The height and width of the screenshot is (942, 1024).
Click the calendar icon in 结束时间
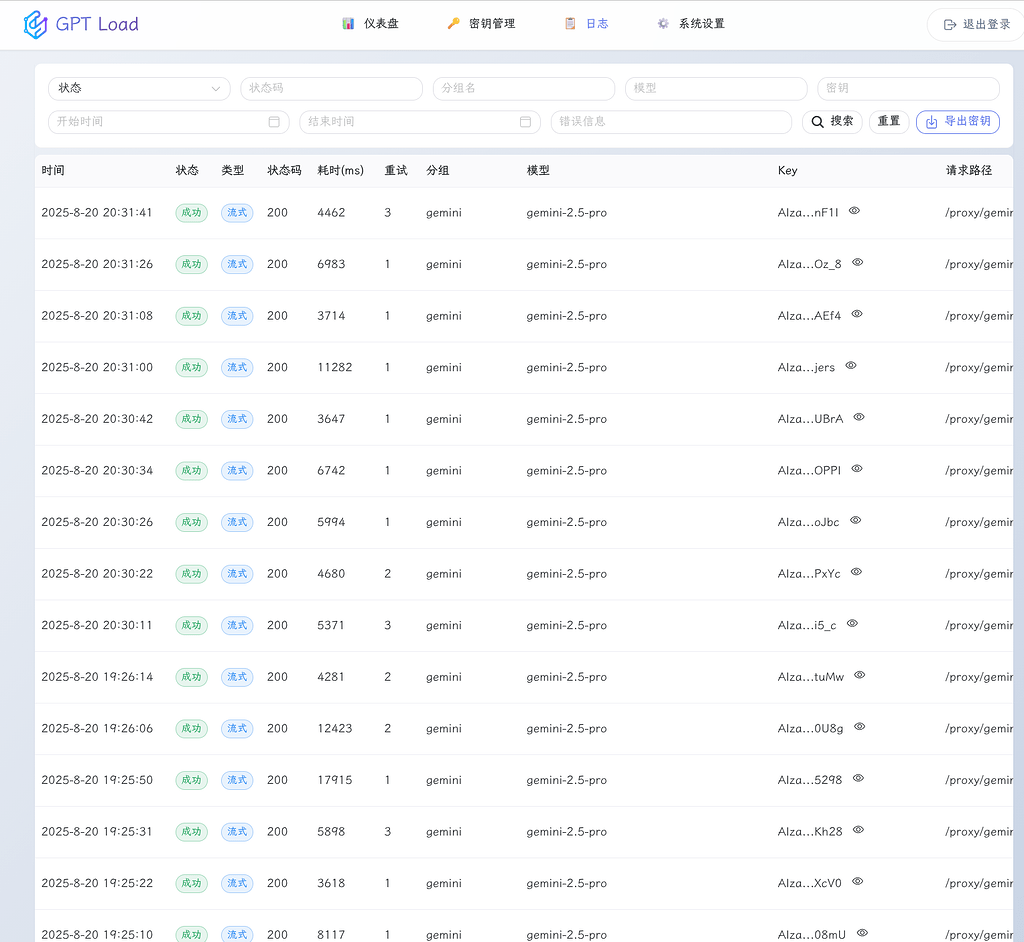[x=525, y=122]
